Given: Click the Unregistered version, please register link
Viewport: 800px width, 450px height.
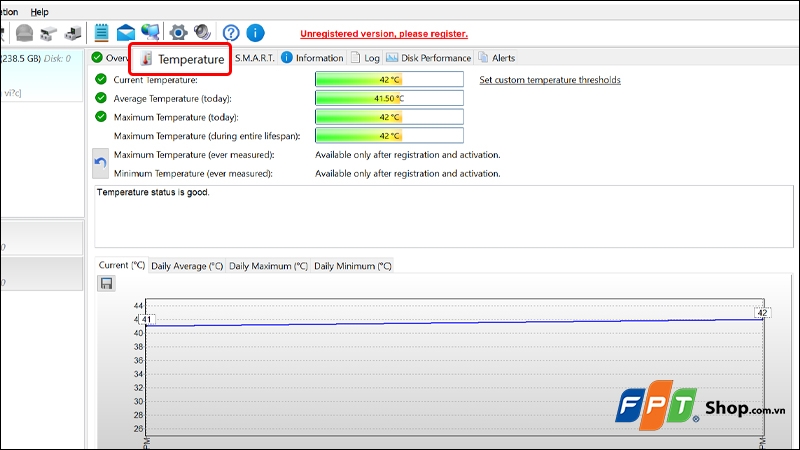Looking at the screenshot, I should coord(384,34).
